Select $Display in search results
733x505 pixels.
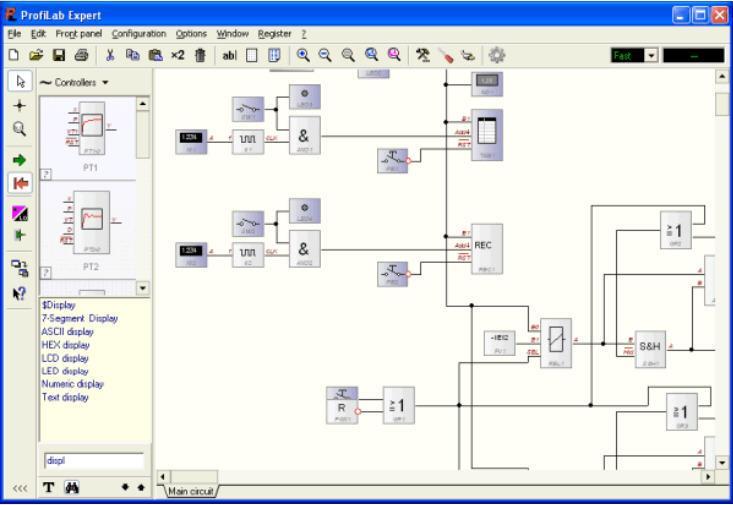tap(58, 305)
